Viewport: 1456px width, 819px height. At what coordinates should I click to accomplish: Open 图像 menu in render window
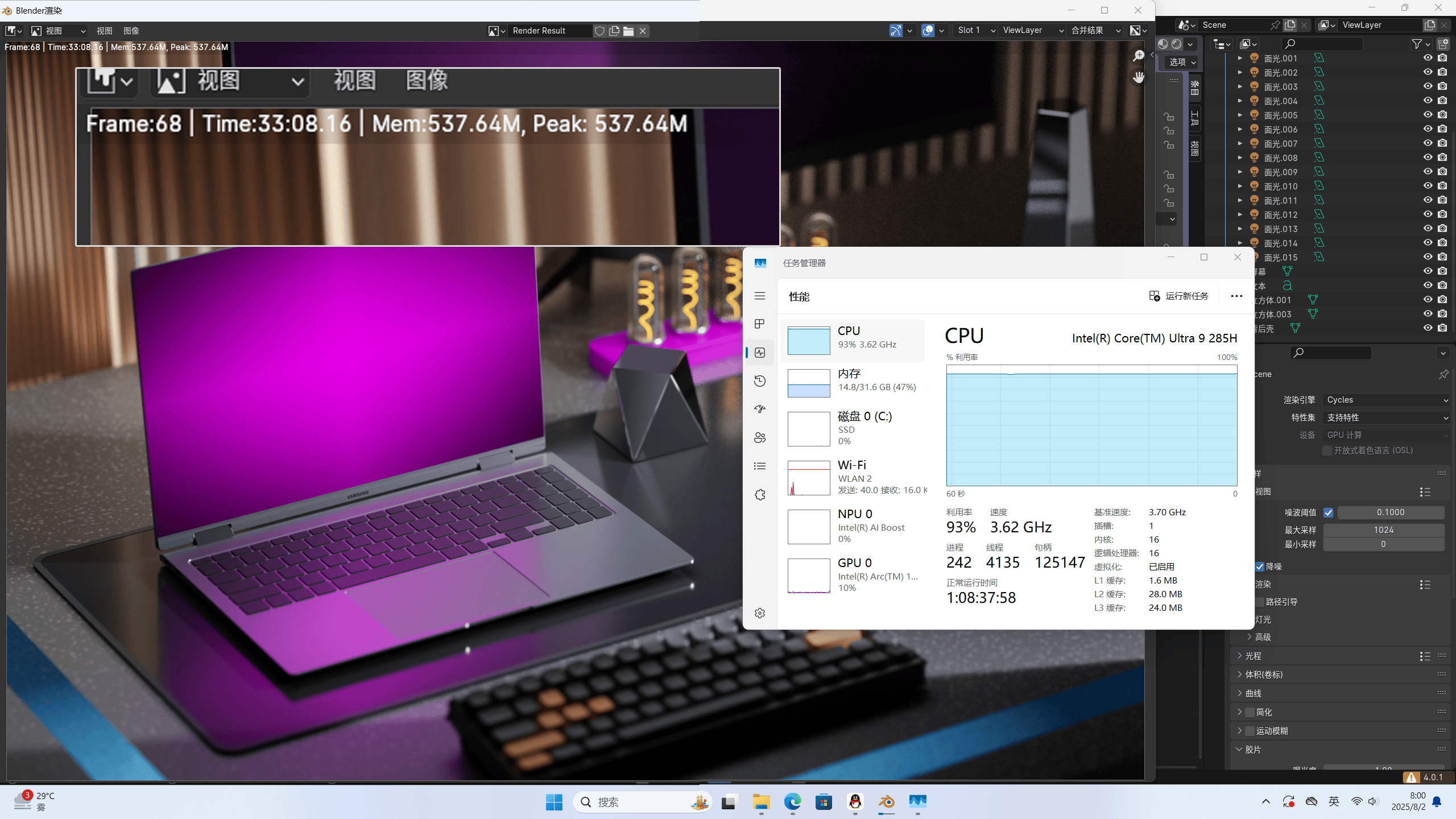point(131,31)
